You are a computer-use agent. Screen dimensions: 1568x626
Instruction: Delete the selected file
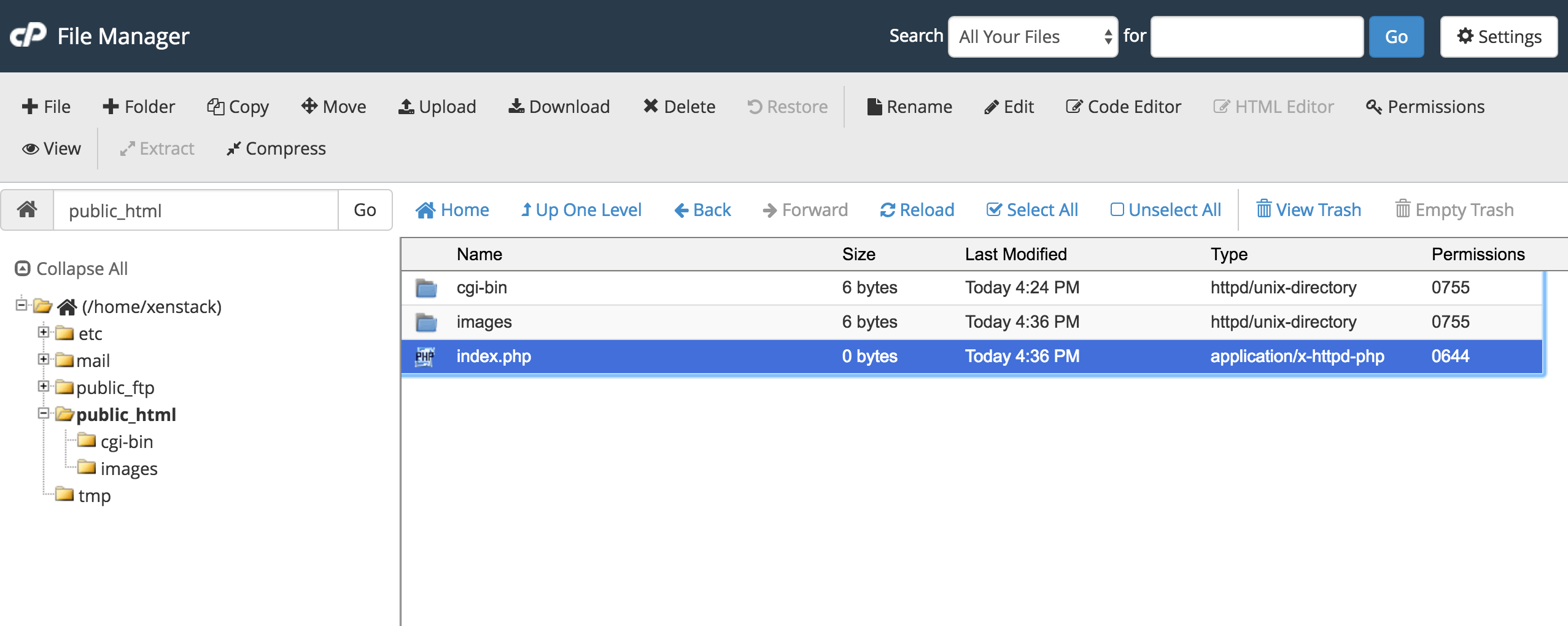(678, 107)
